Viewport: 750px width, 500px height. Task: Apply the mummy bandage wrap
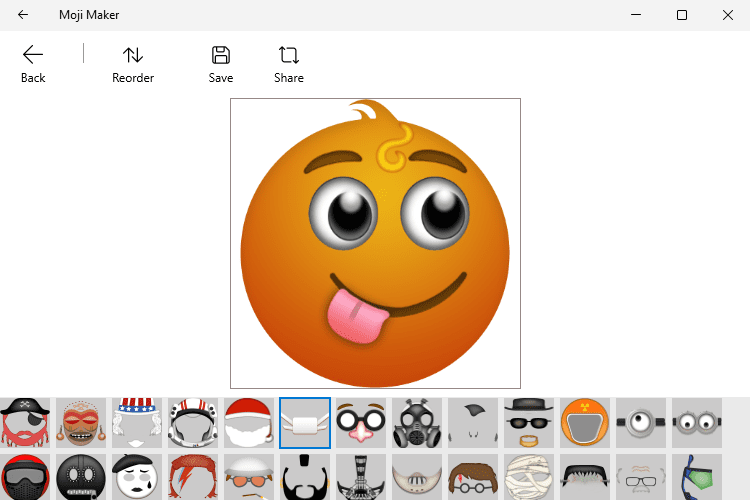pos(529,477)
